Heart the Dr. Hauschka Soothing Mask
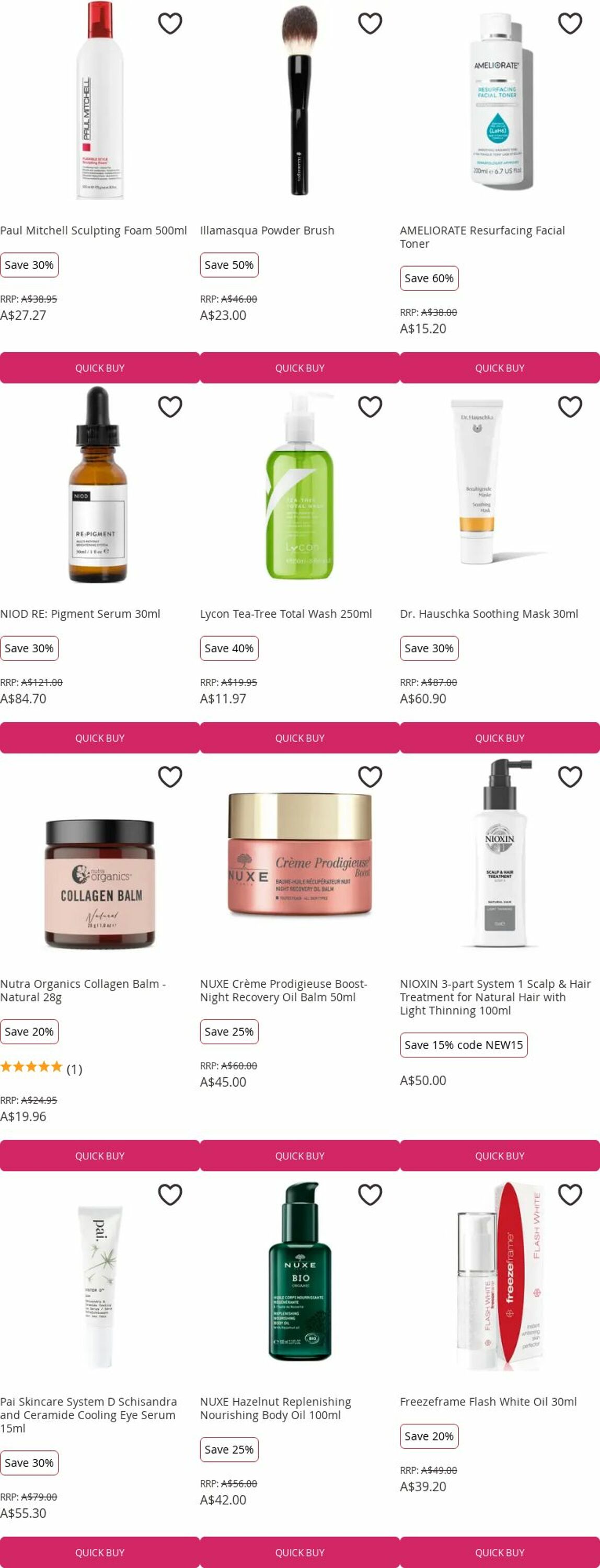The height and width of the screenshot is (1568, 600). 570,407
